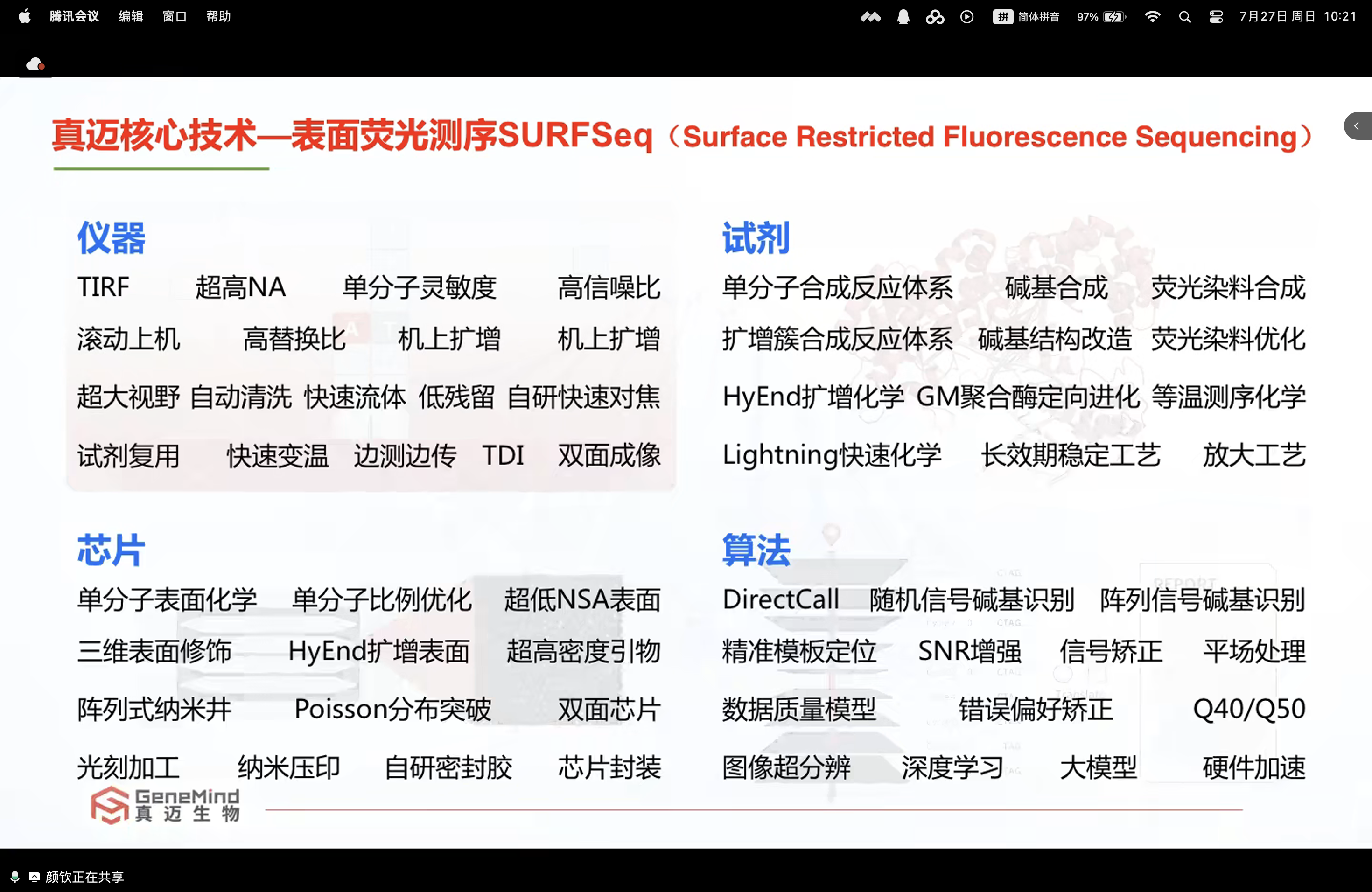Click the HyEnd扩增表面 text

(379, 652)
